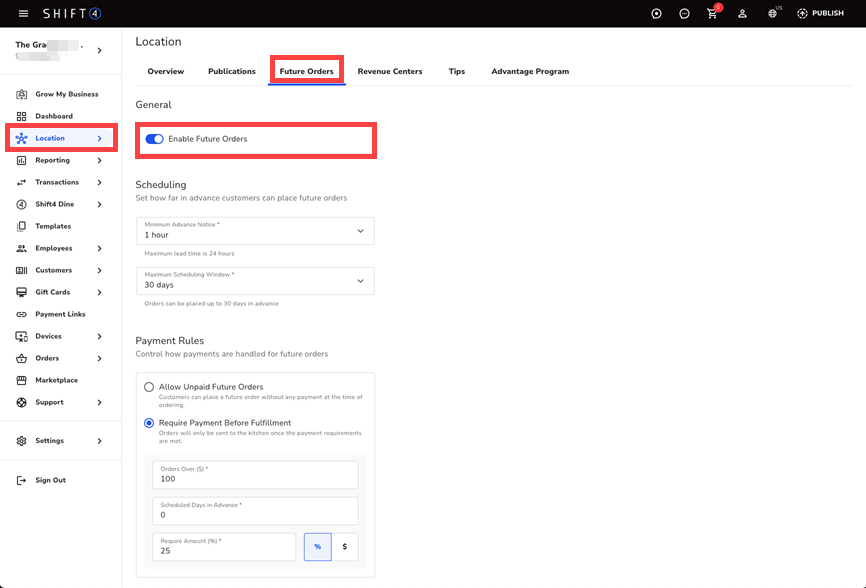Open the Tips tab
Viewport: 866px width, 588px height.
pos(457,71)
